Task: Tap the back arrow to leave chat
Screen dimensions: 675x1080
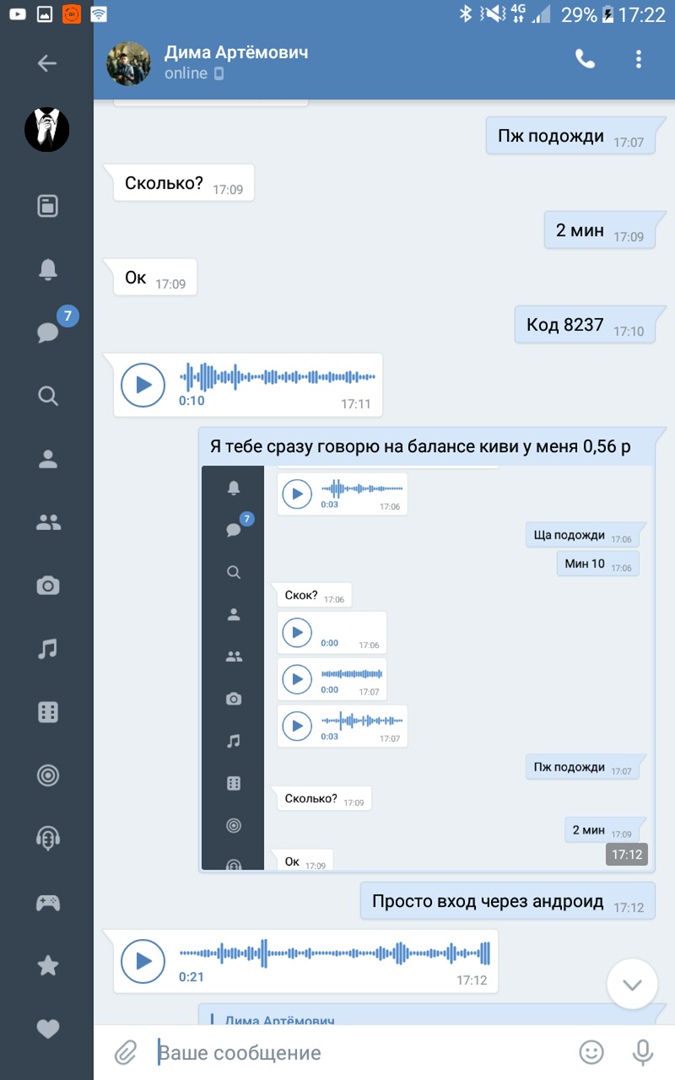Action: (x=47, y=63)
